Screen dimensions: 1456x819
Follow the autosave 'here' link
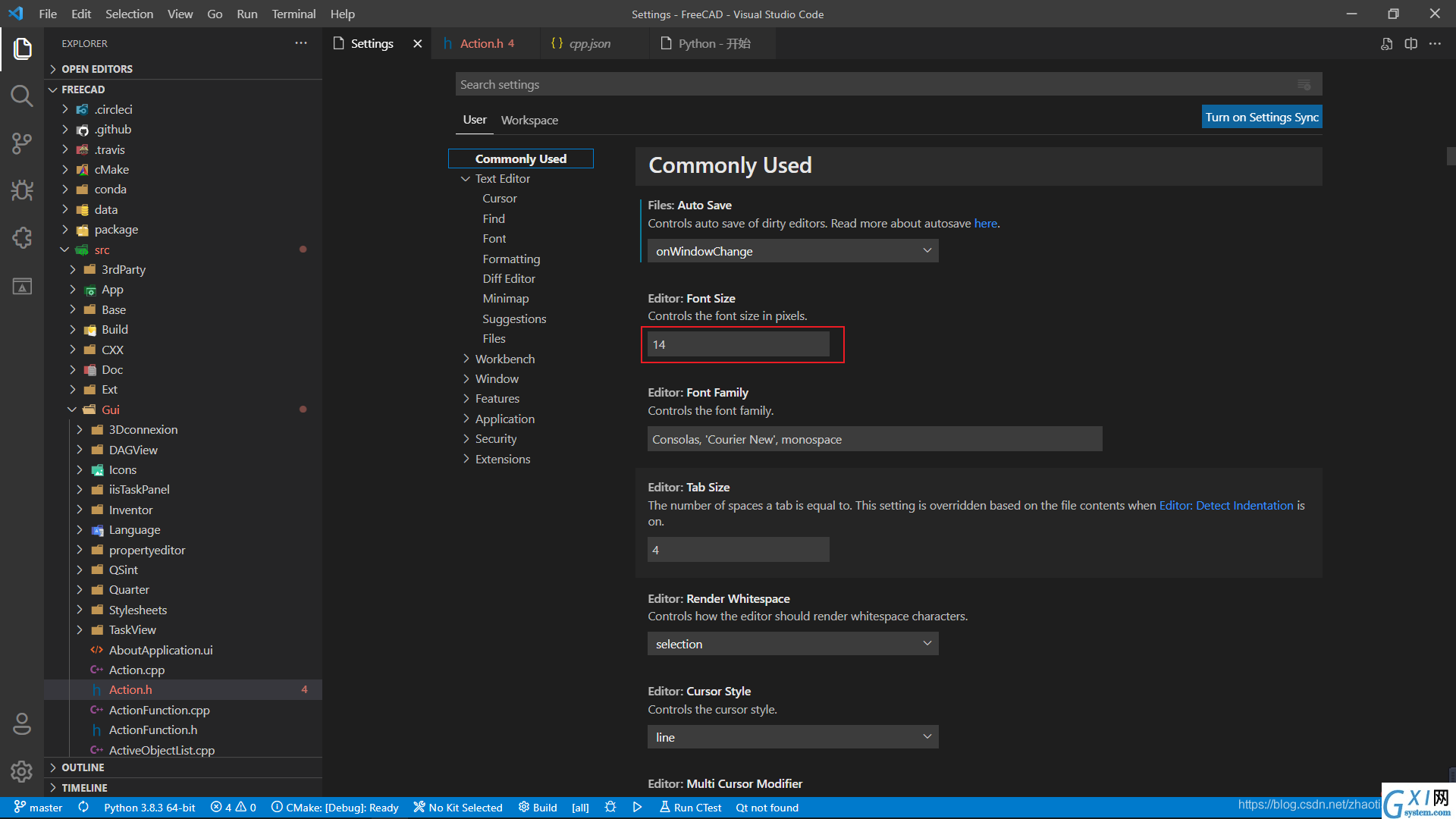[x=985, y=223]
